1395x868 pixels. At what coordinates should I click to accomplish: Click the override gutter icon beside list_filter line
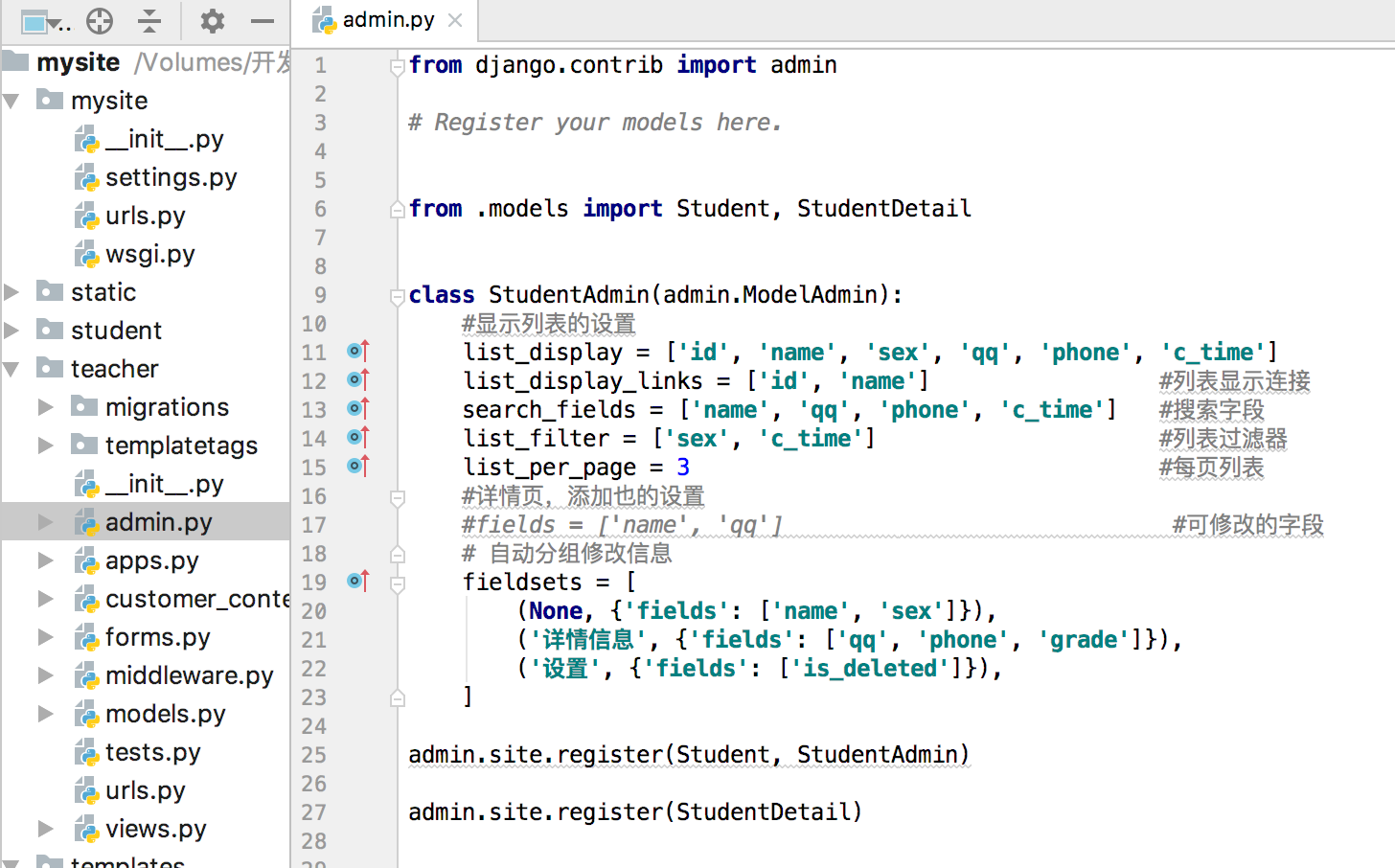pos(358,438)
